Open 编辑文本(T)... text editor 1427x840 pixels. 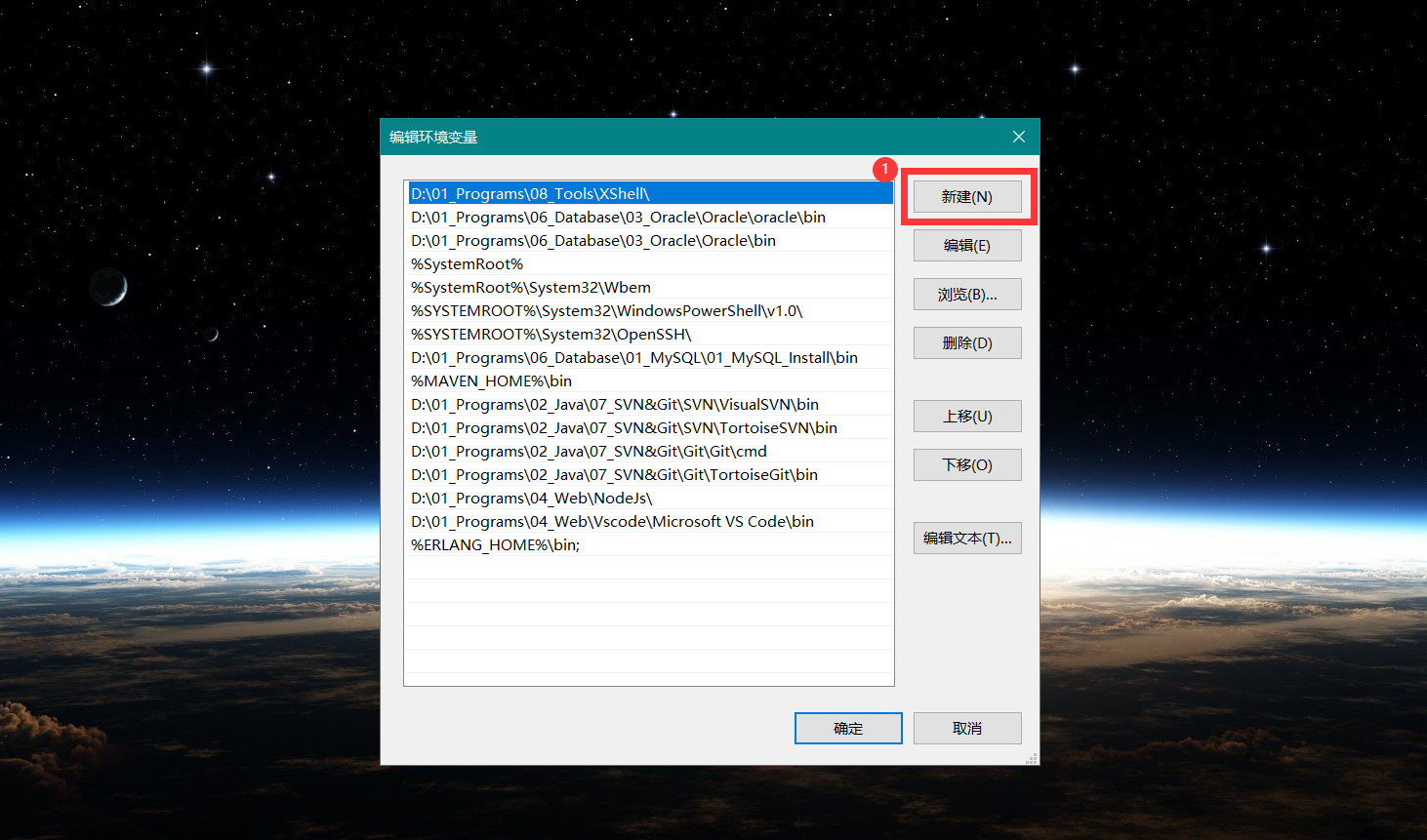coord(966,539)
